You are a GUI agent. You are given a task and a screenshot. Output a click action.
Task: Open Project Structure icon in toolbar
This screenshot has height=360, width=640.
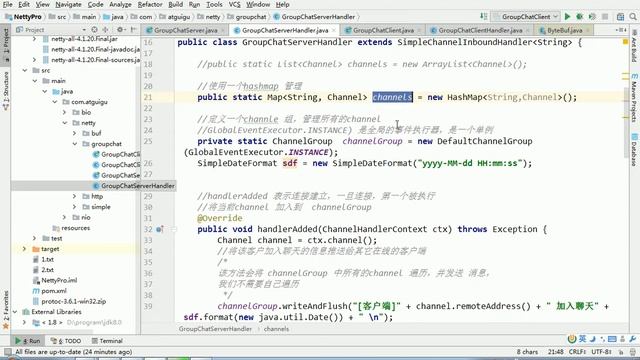coord(620,17)
